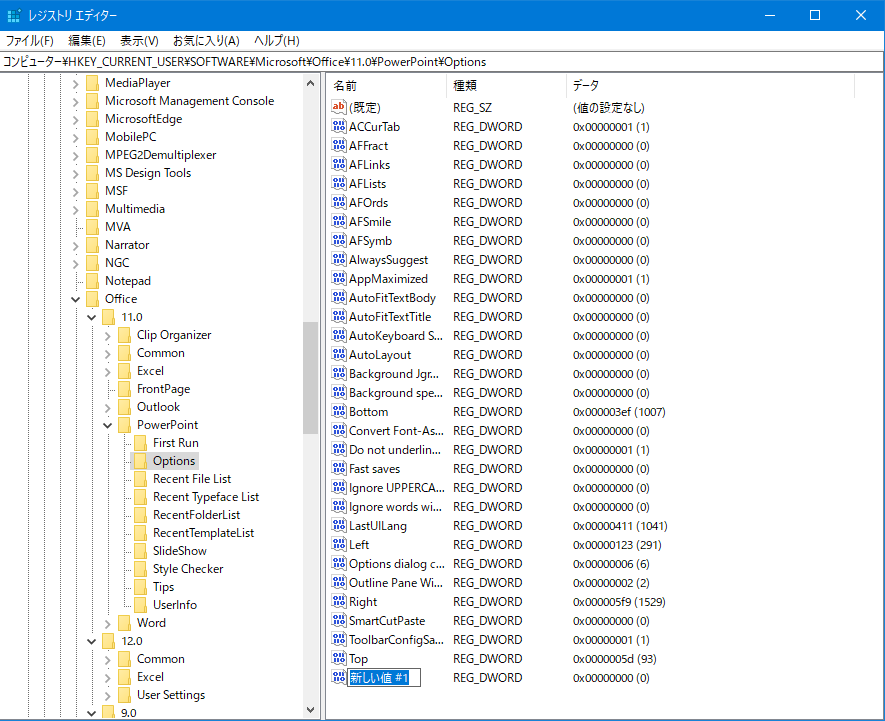Open the 編集(E) menu
Viewport: 885px width, 721px height.
[87, 41]
